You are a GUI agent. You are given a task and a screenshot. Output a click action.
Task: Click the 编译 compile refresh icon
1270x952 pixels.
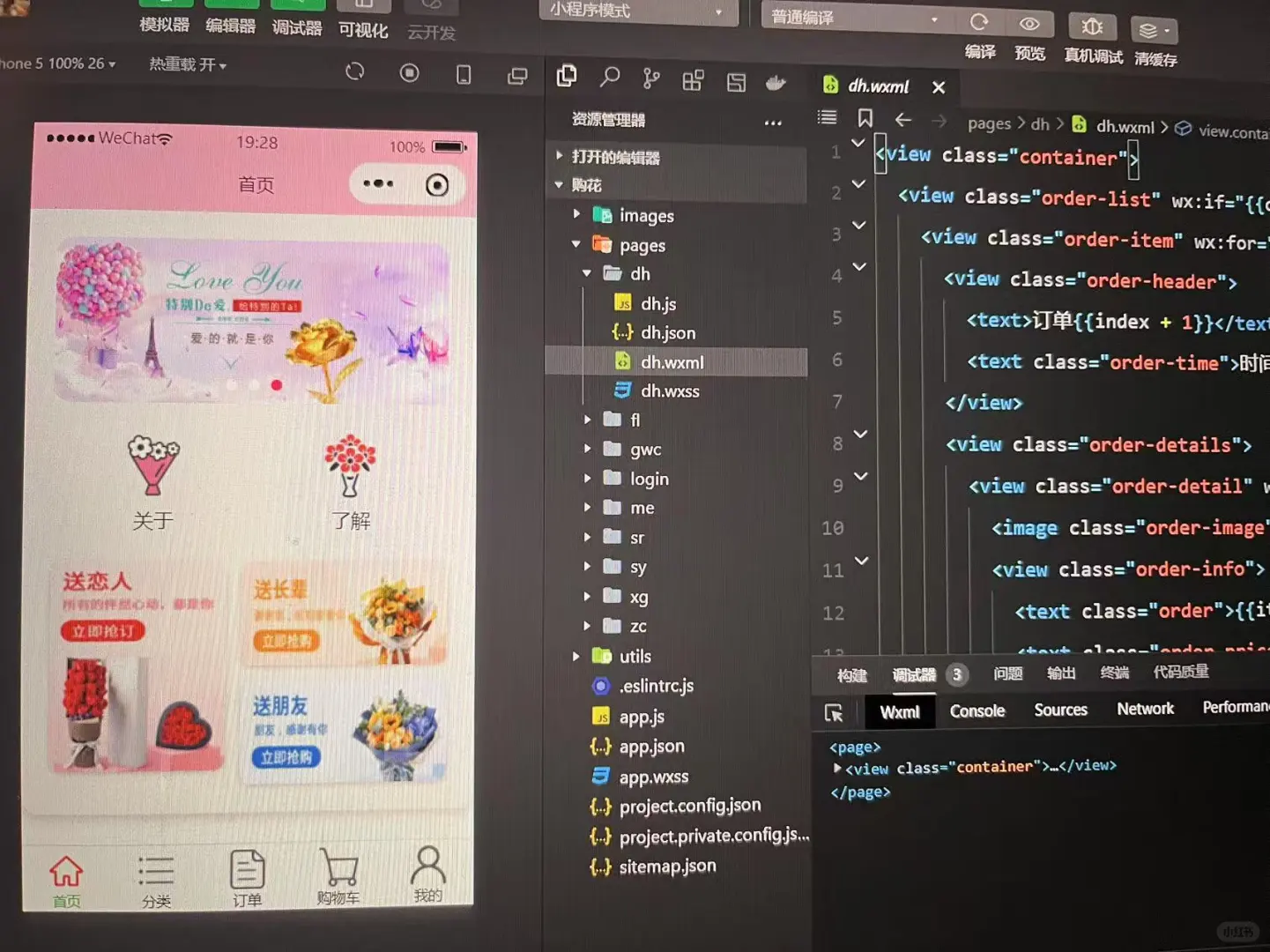point(979,22)
